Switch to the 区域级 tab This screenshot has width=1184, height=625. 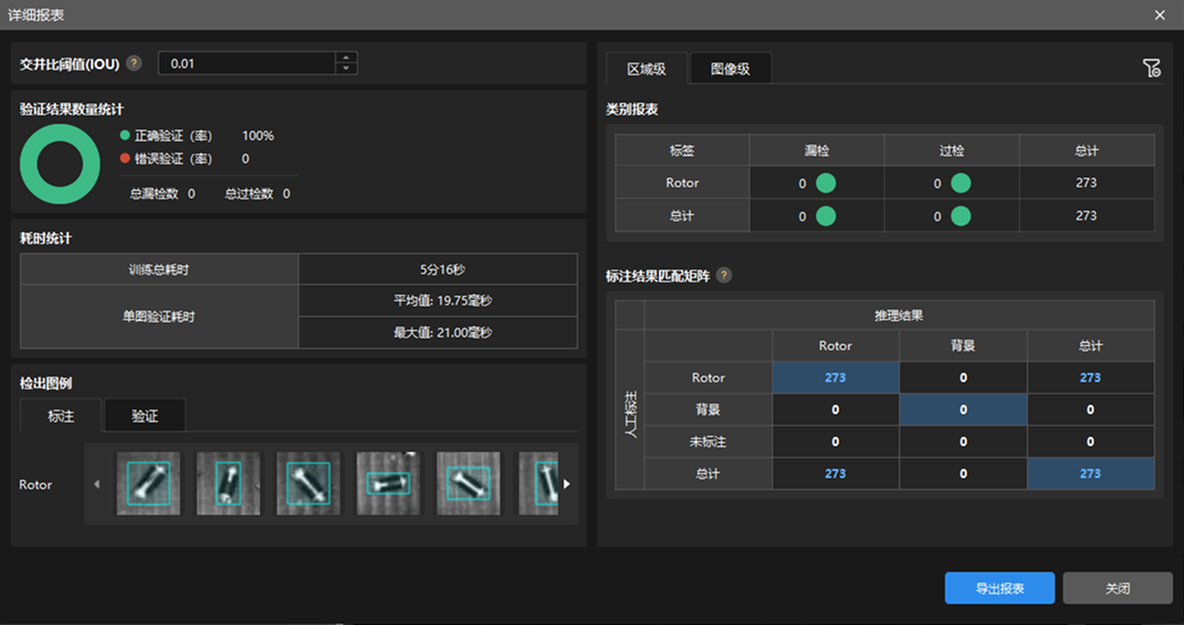point(646,69)
